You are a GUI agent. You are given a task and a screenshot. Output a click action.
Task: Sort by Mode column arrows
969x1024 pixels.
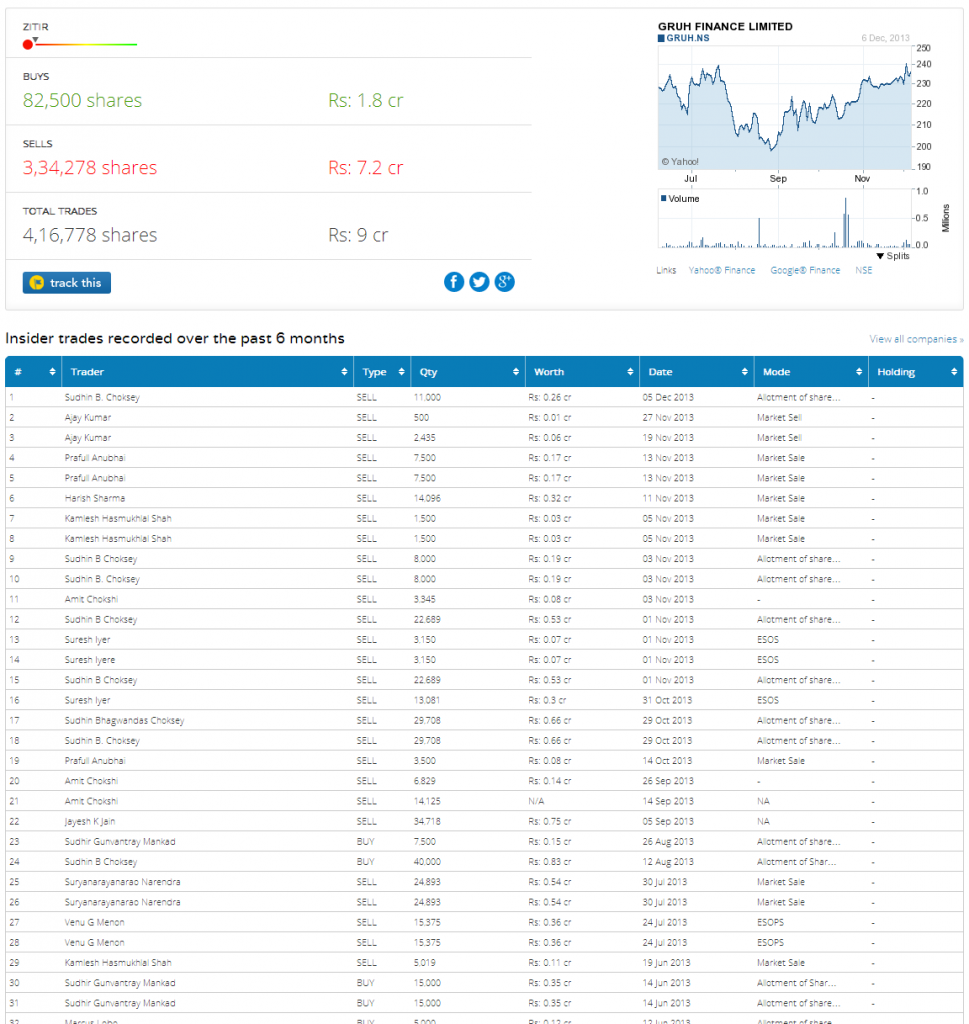(x=859, y=372)
